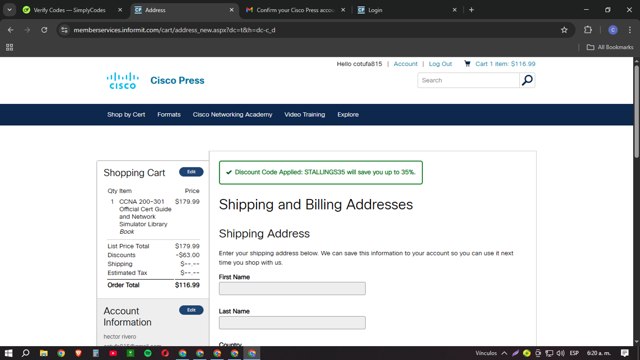The width and height of the screenshot is (640, 360).
Task: Open a new browser tab
Action: (471, 10)
